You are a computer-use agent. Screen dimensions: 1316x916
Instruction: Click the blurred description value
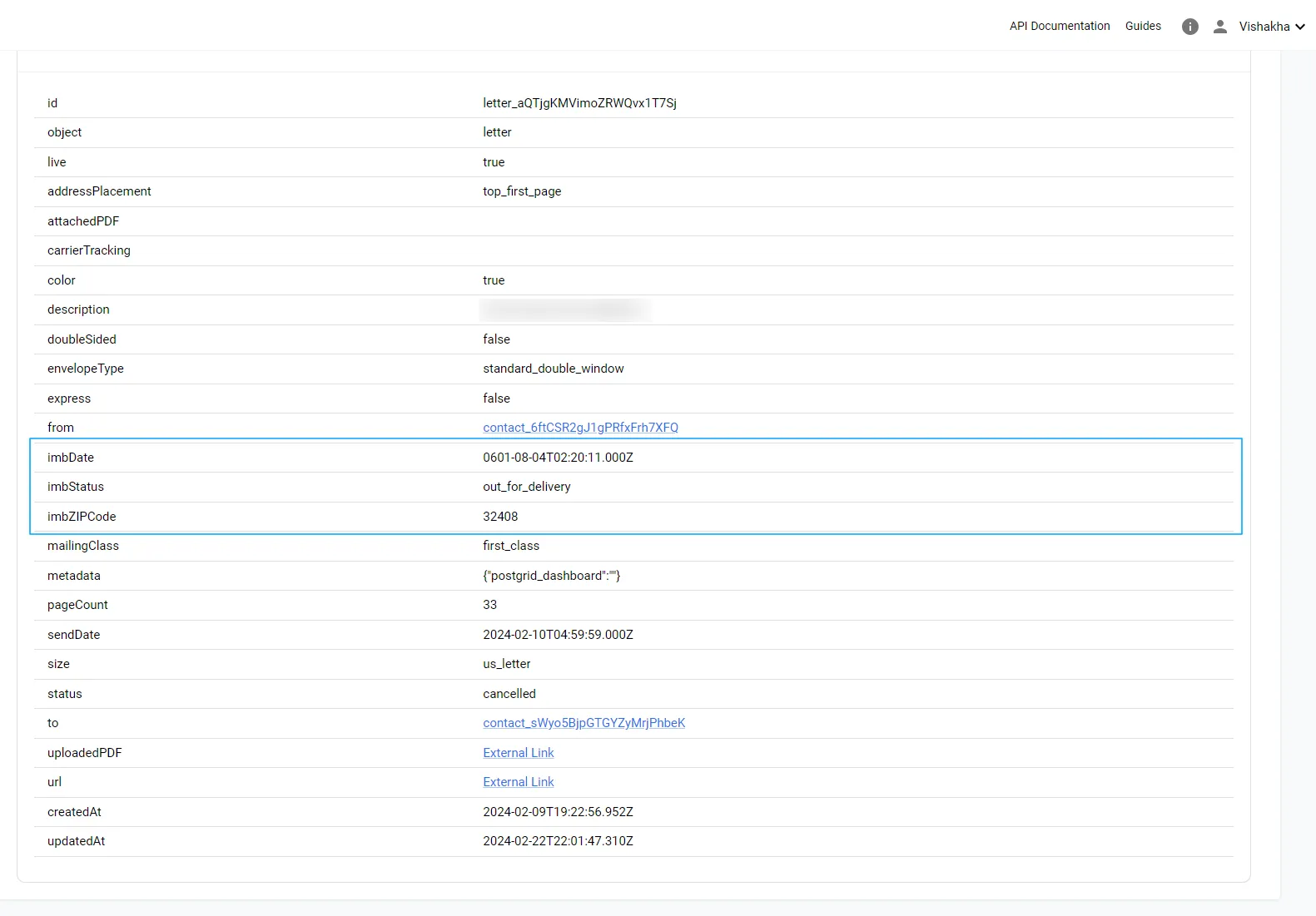[x=565, y=309]
